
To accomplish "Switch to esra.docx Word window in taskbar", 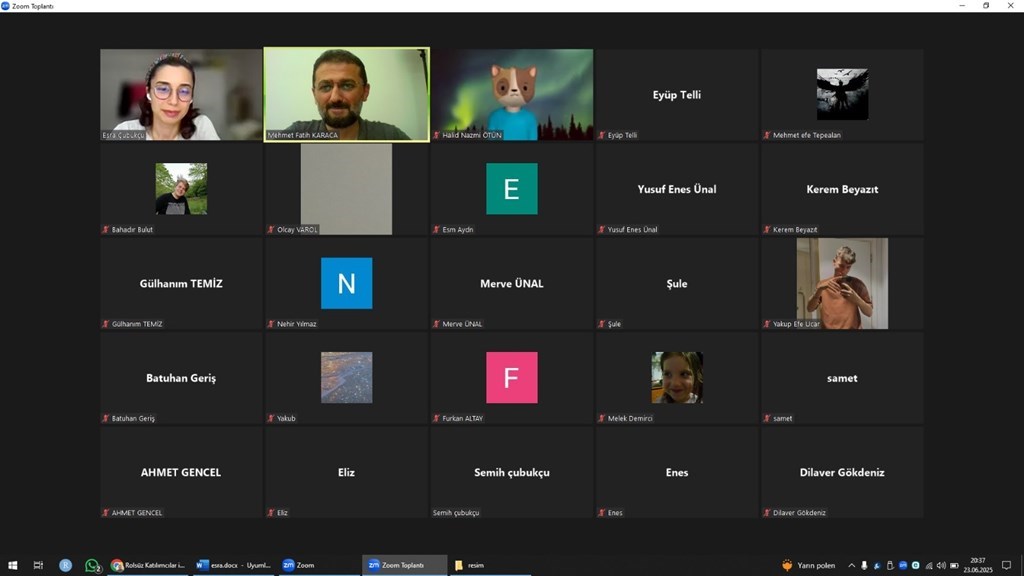I will coord(234,565).
